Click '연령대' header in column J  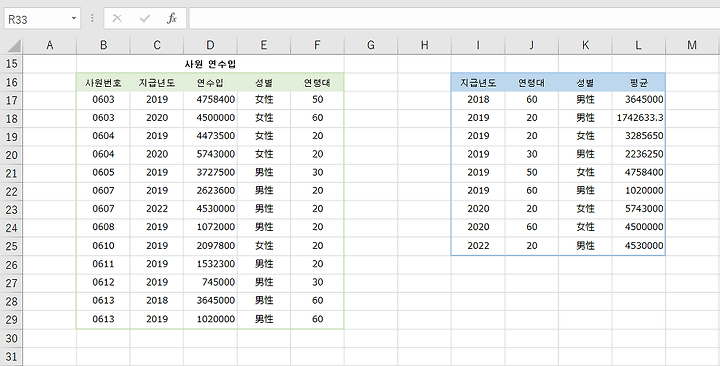(x=532, y=83)
